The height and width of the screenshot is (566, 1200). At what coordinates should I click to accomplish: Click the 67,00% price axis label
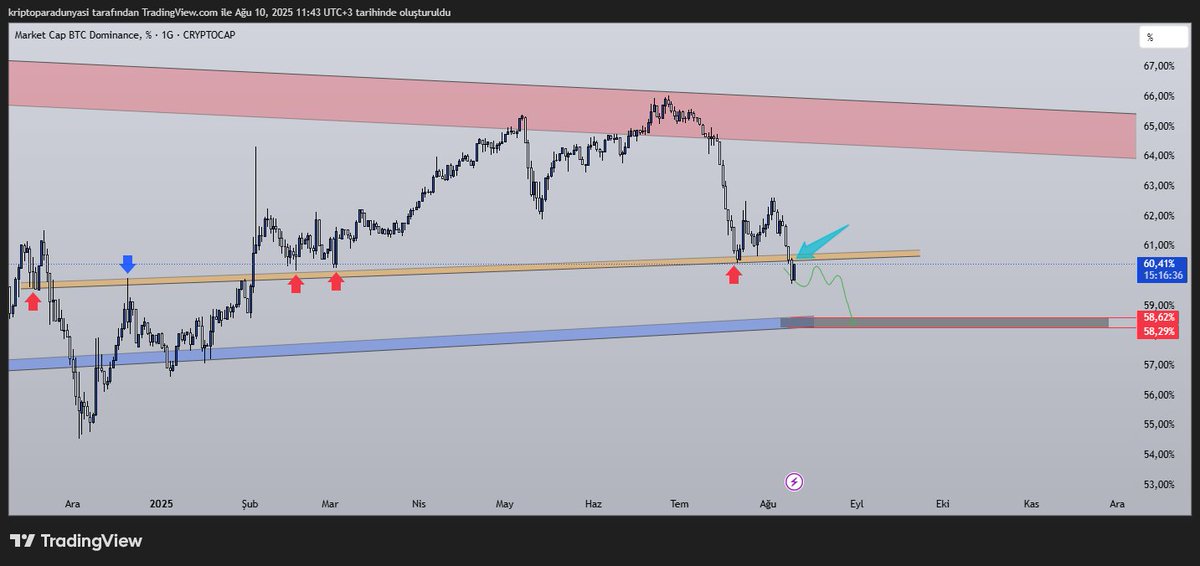tap(1160, 66)
